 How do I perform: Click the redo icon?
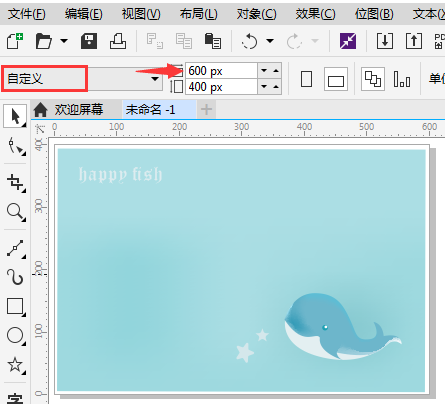click(294, 41)
